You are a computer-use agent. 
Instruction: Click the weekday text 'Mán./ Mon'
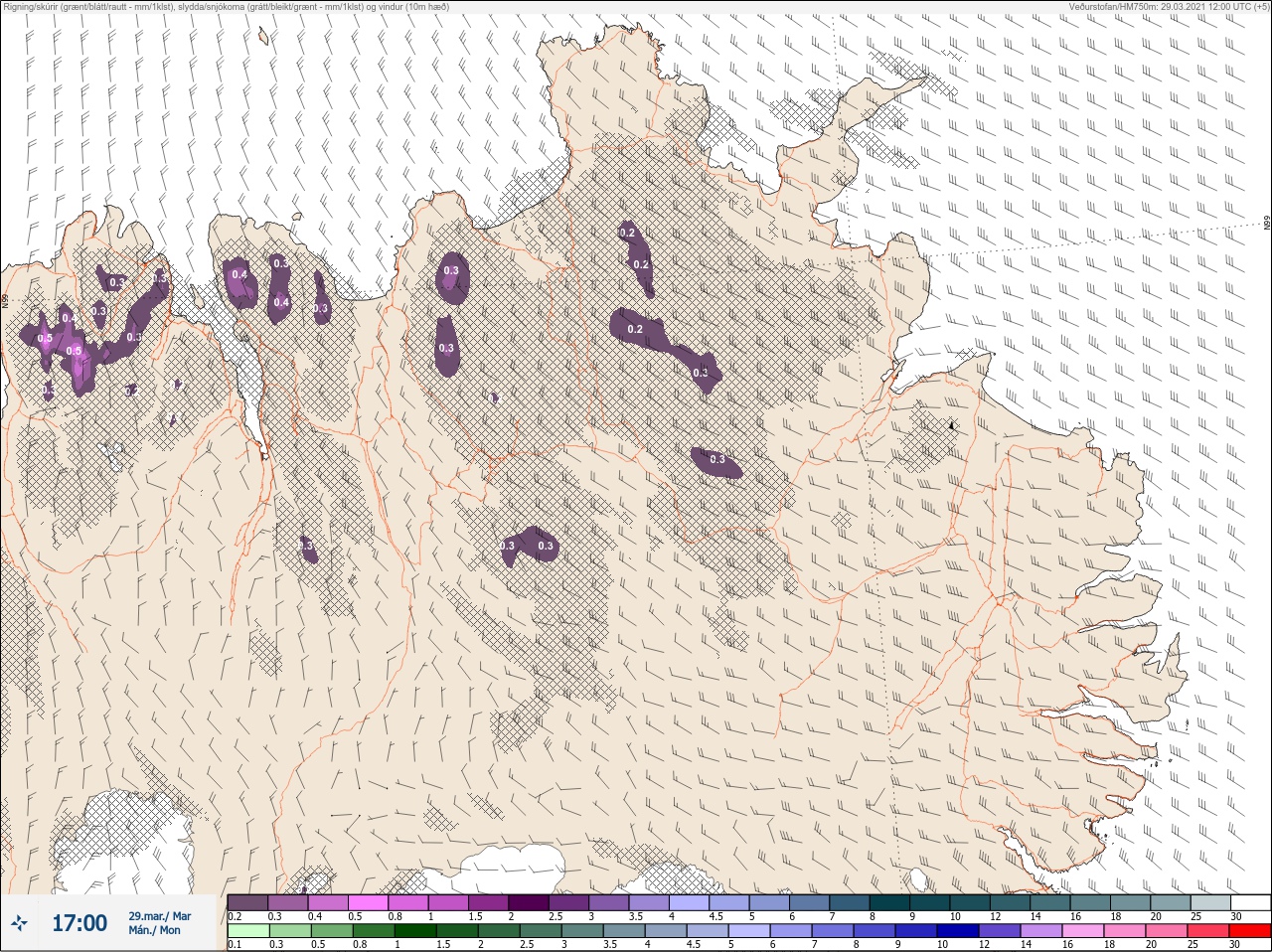(x=154, y=930)
